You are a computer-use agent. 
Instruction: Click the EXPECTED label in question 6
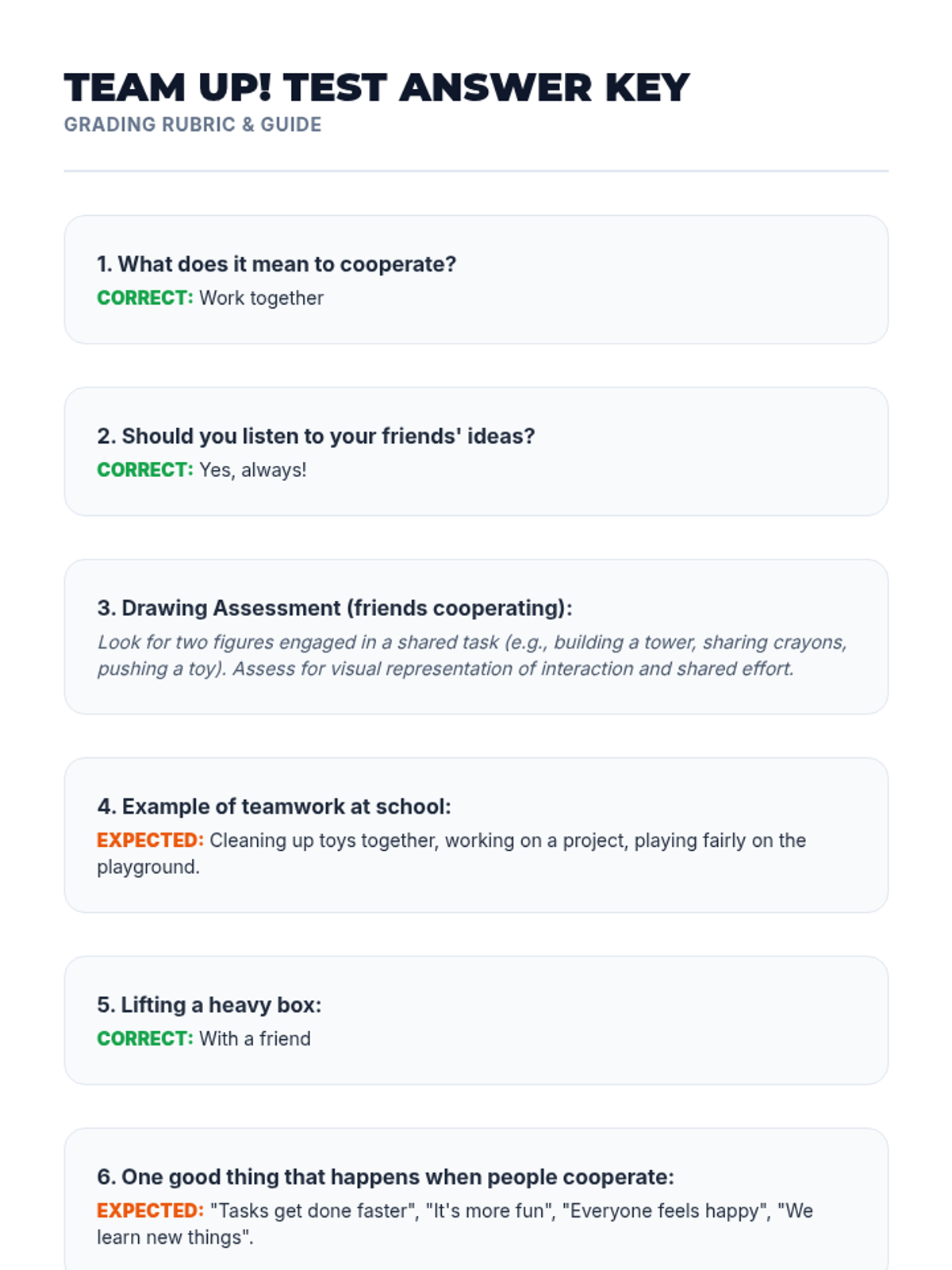tap(150, 1211)
